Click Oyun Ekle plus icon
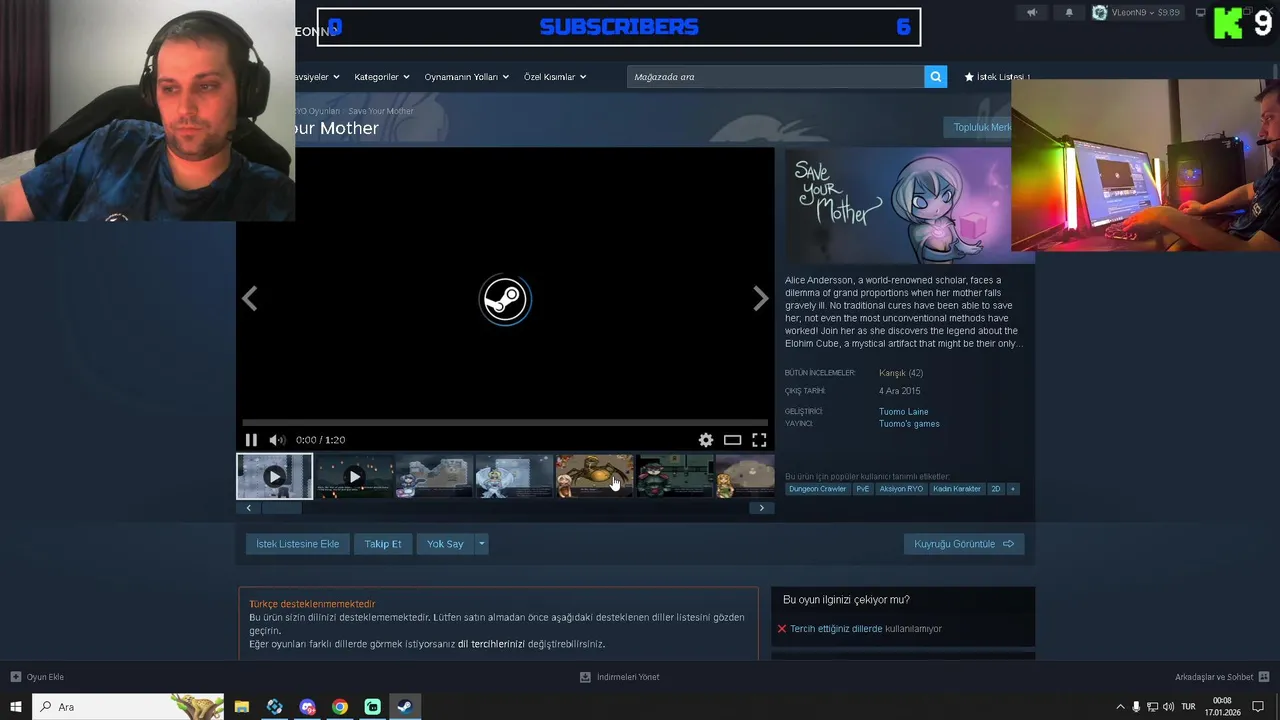The height and width of the screenshot is (720, 1280). 16,677
